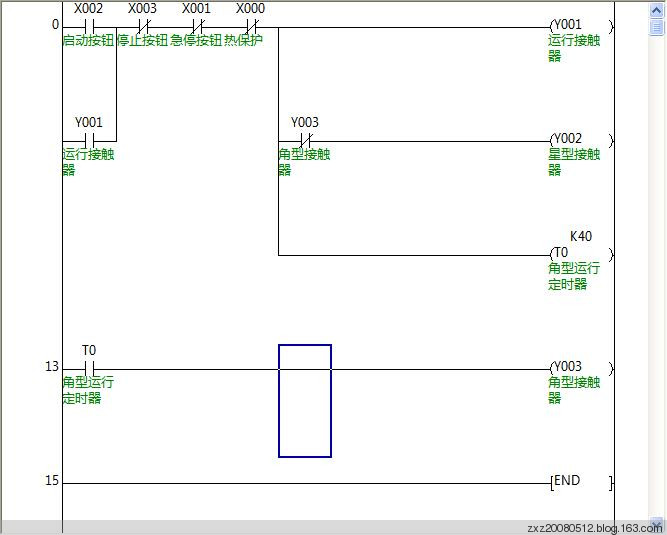The height and width of the screenshot is (535, 667).
Task: Click the Y002 star contactor coil
Action: pos(580,140)
